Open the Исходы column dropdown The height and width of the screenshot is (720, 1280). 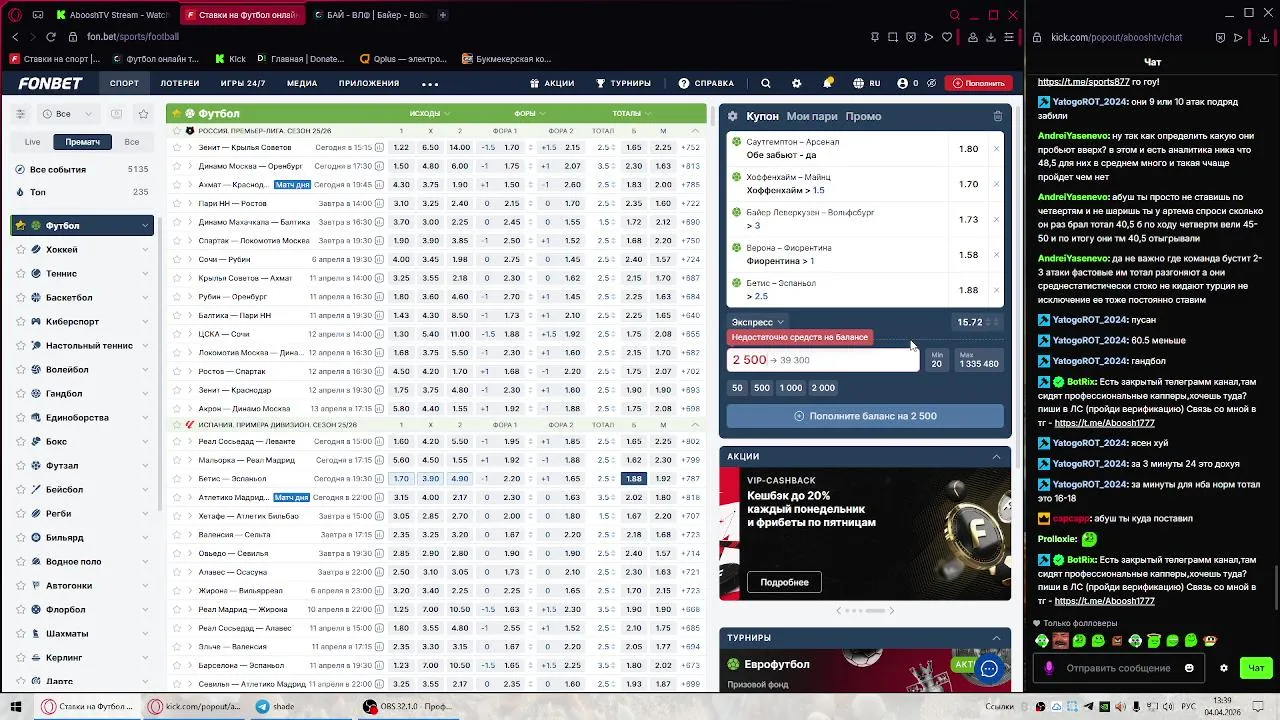tap(429, 114)
